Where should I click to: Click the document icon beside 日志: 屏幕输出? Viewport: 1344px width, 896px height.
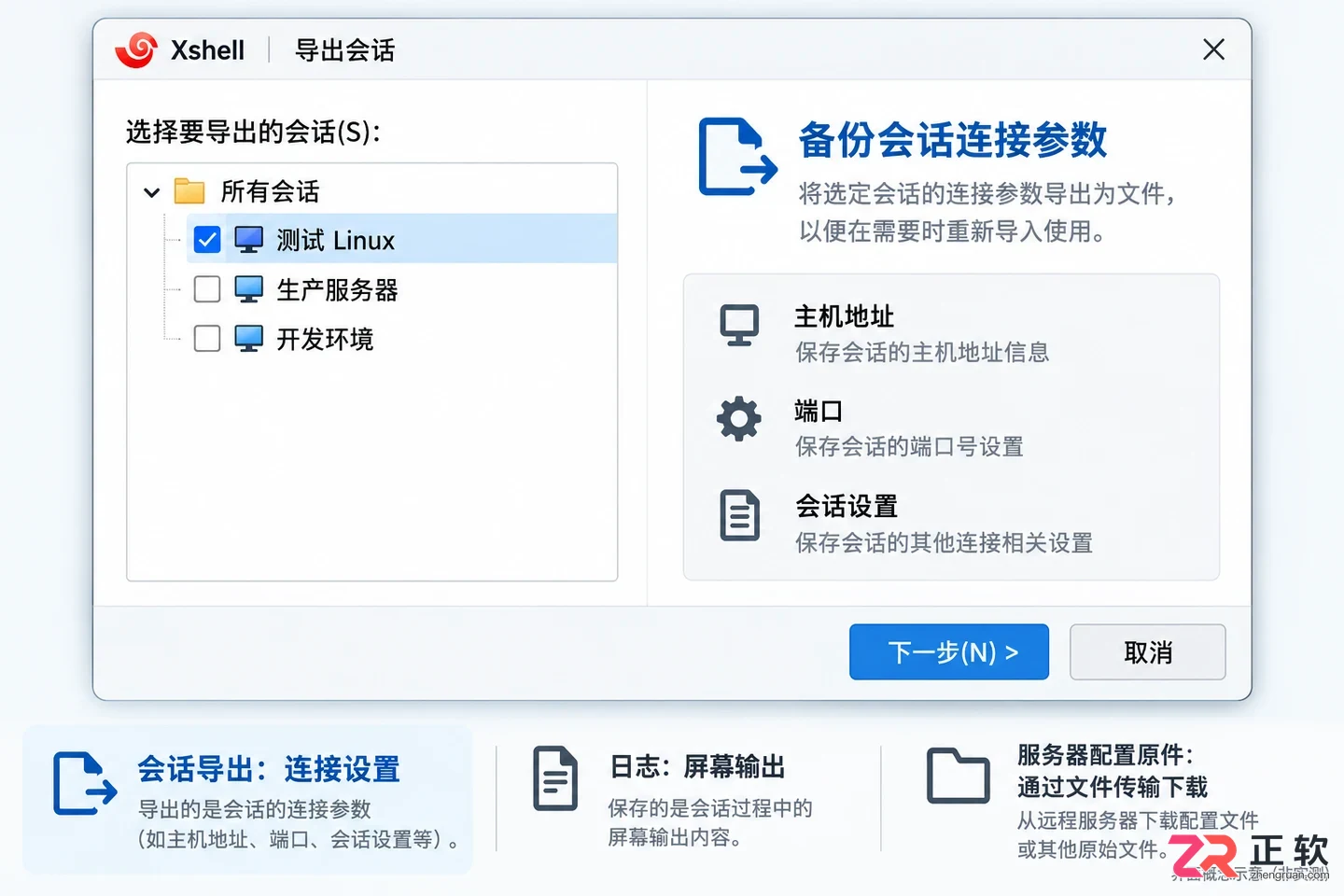[555, 778]
